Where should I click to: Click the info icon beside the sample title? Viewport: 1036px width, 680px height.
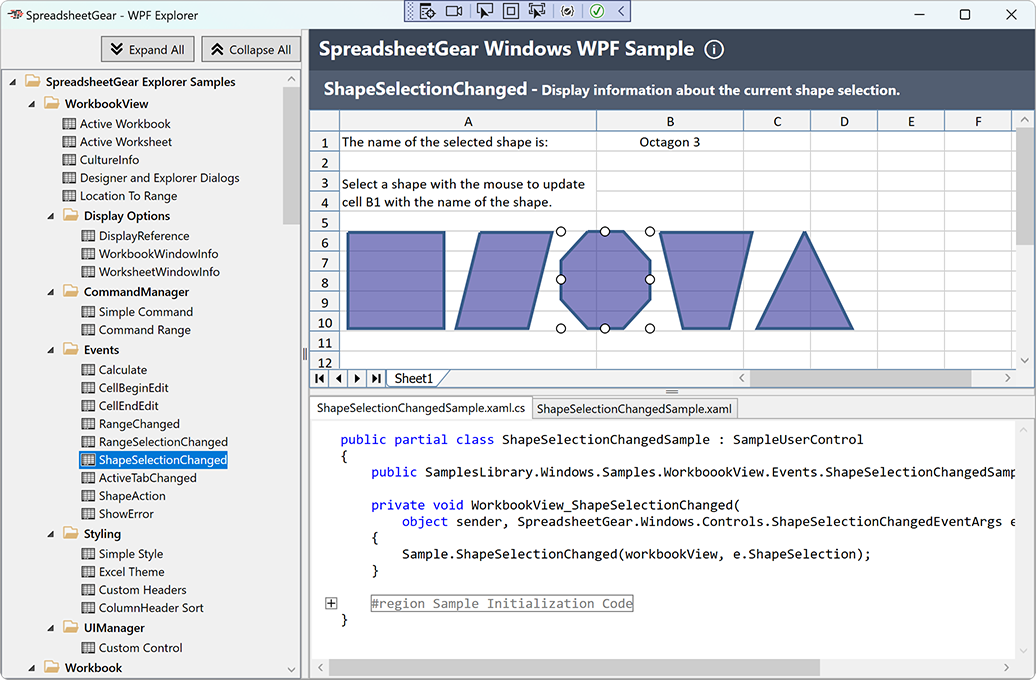tap(714, 50)
